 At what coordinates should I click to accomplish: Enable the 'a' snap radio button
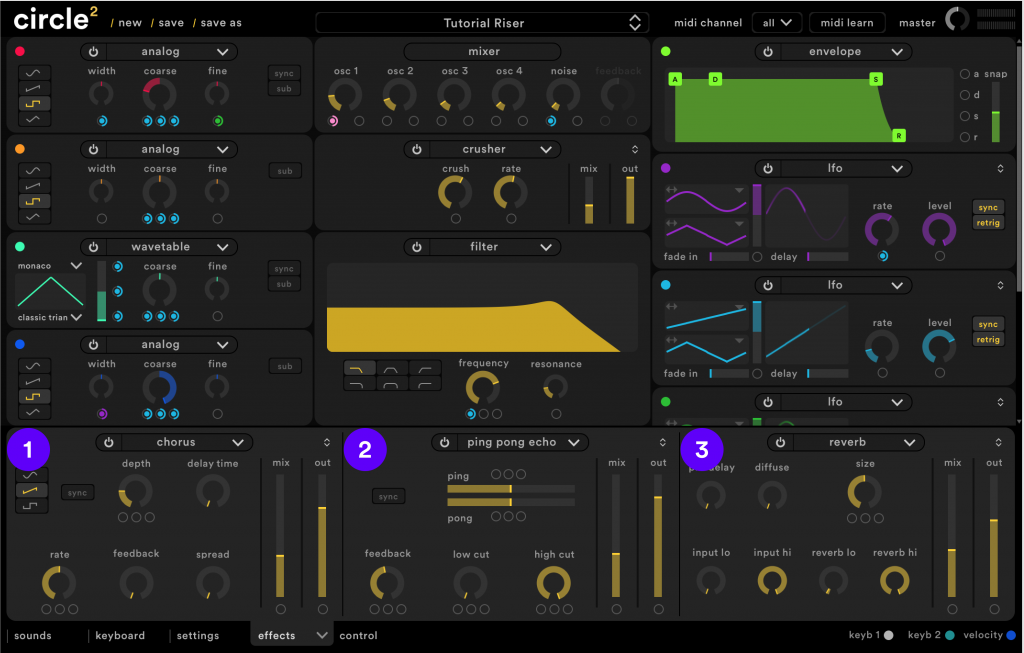click(x=965, y=74)
